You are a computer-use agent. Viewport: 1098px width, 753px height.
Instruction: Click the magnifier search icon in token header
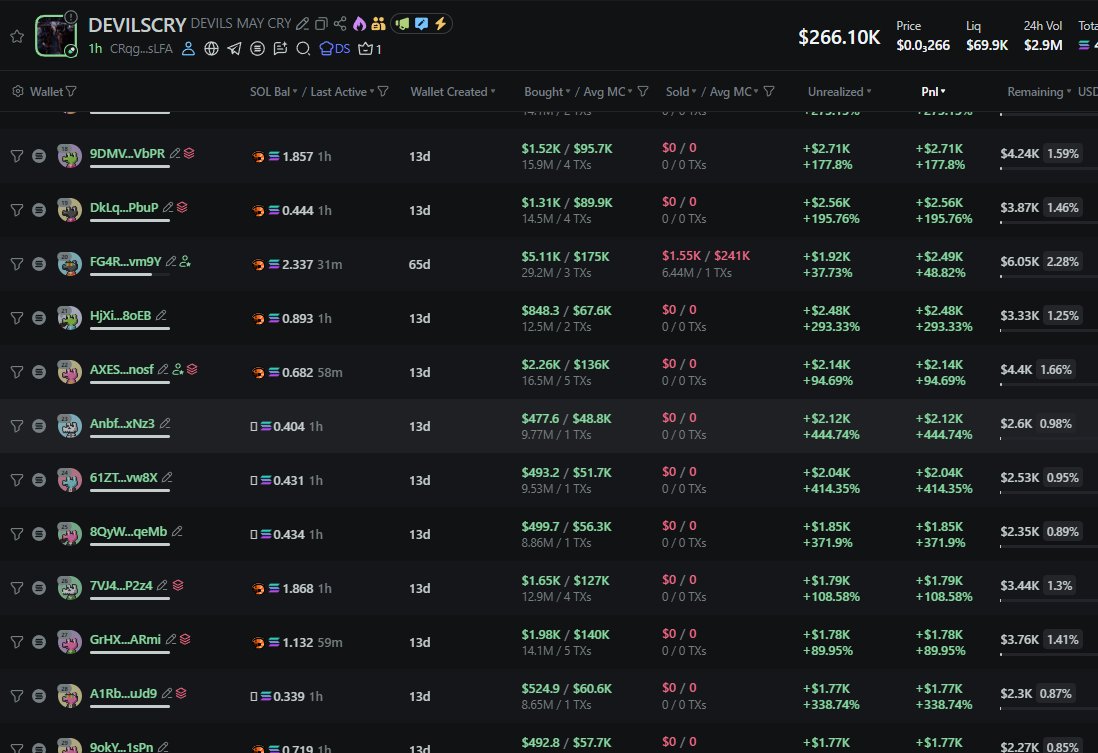pos(303,48)
